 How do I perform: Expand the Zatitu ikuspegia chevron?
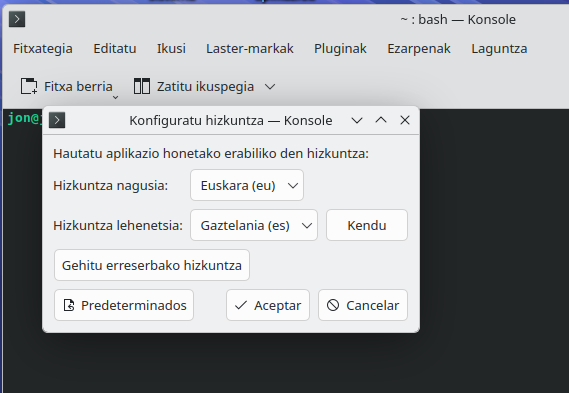point(270,87)
